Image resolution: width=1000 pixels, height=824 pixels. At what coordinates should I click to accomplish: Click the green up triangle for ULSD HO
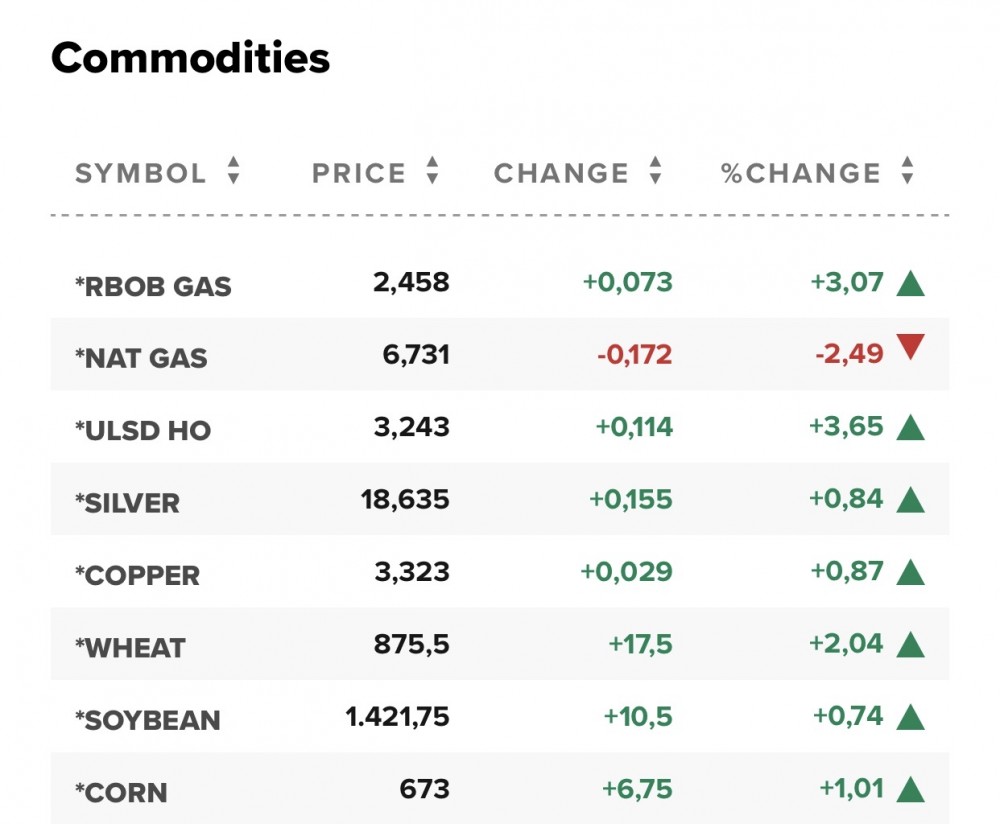910,428
